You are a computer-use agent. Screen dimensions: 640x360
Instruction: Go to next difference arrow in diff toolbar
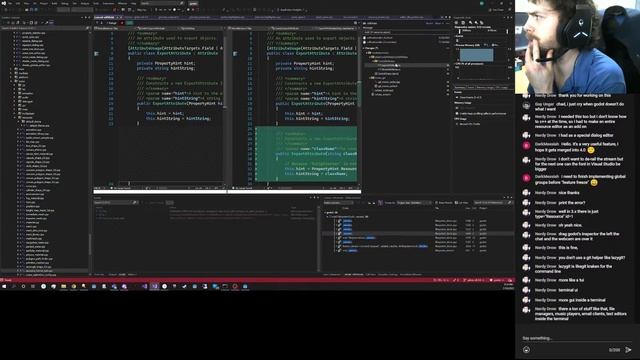102,23
